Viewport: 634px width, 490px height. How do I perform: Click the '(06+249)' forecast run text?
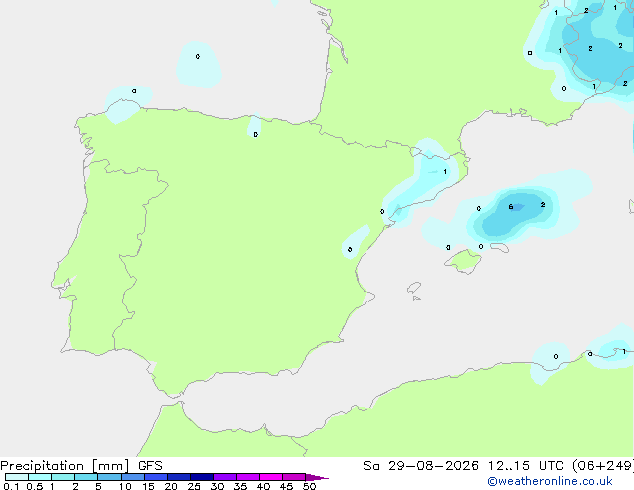pyautogui.click(x=603, y=466)
